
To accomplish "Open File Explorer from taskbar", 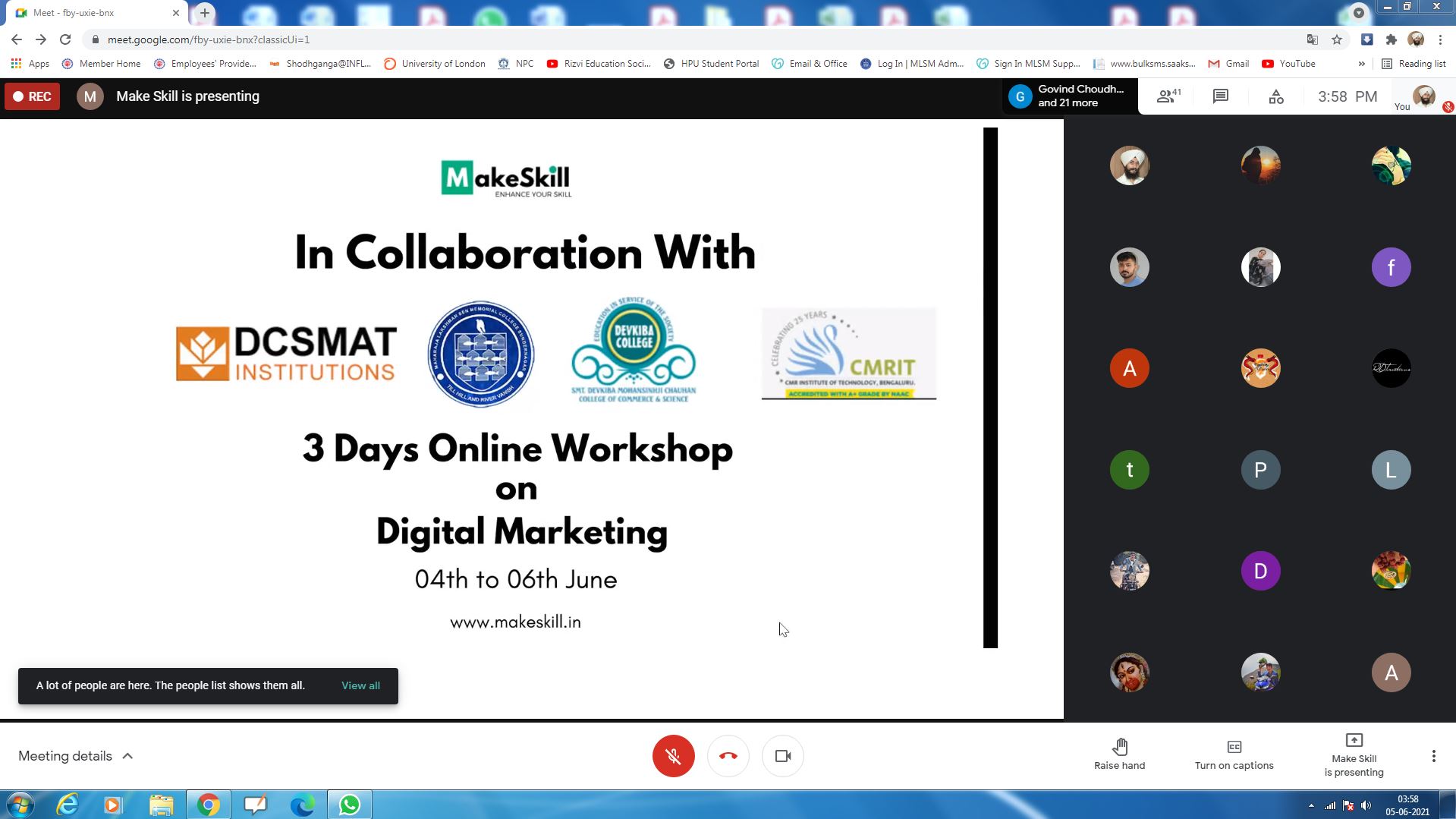I will [161, 805].
